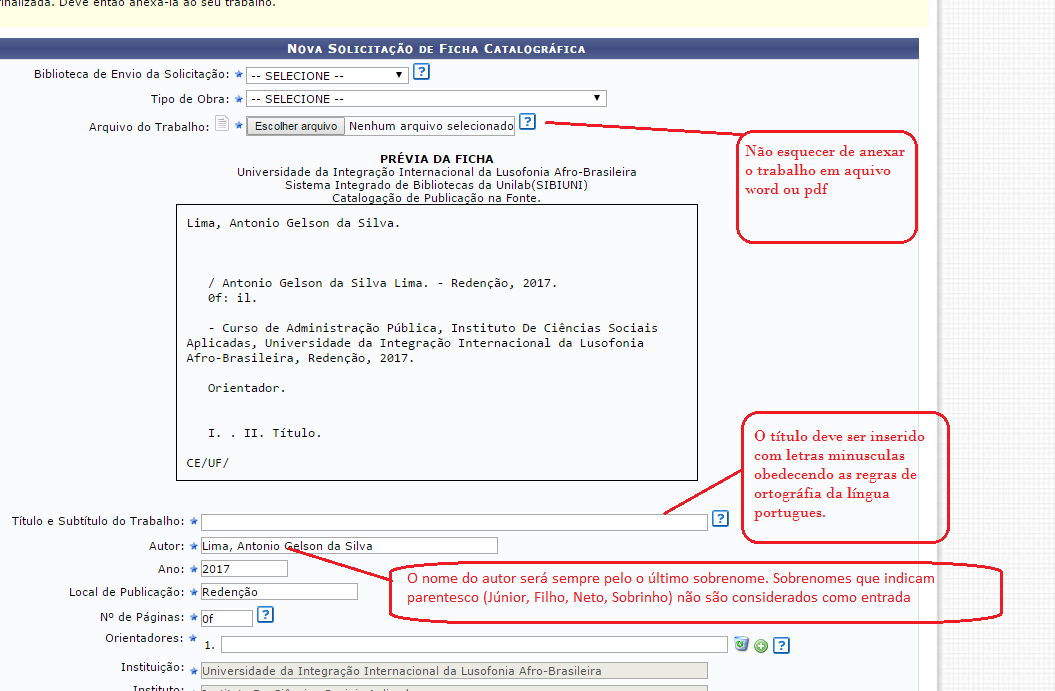Open help icon at end of Orientadores row

(x=782, y=645)
